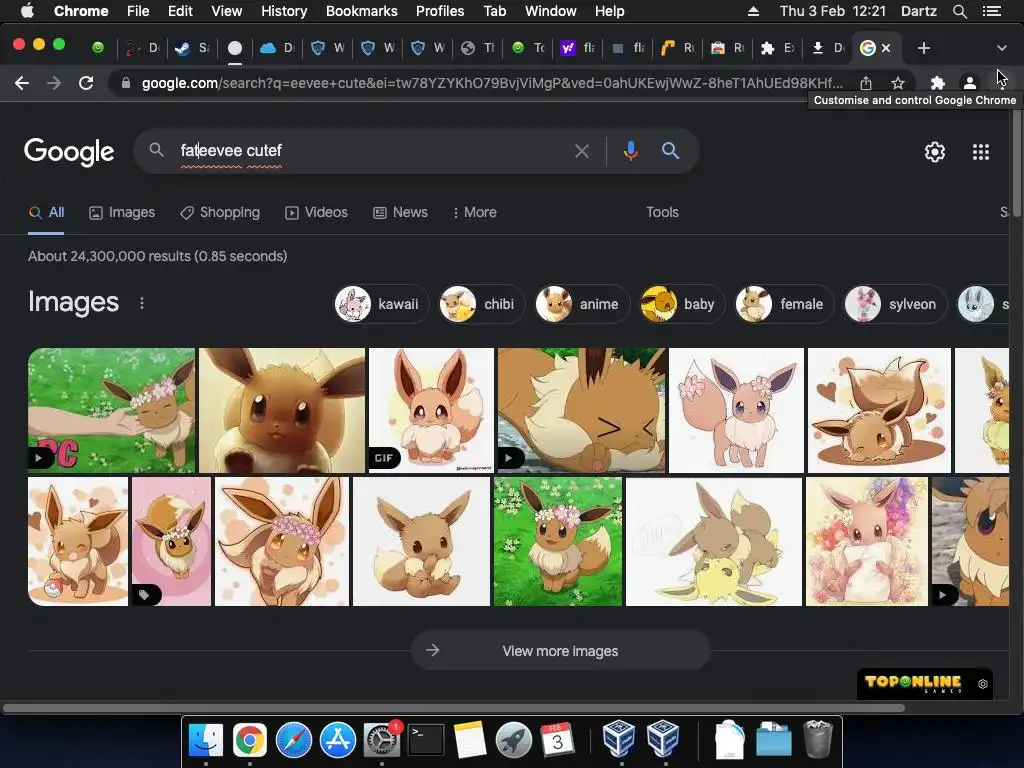Filter images by the chibi chip
This screenshot has width=1024, height=768.
tap(481, 304)
